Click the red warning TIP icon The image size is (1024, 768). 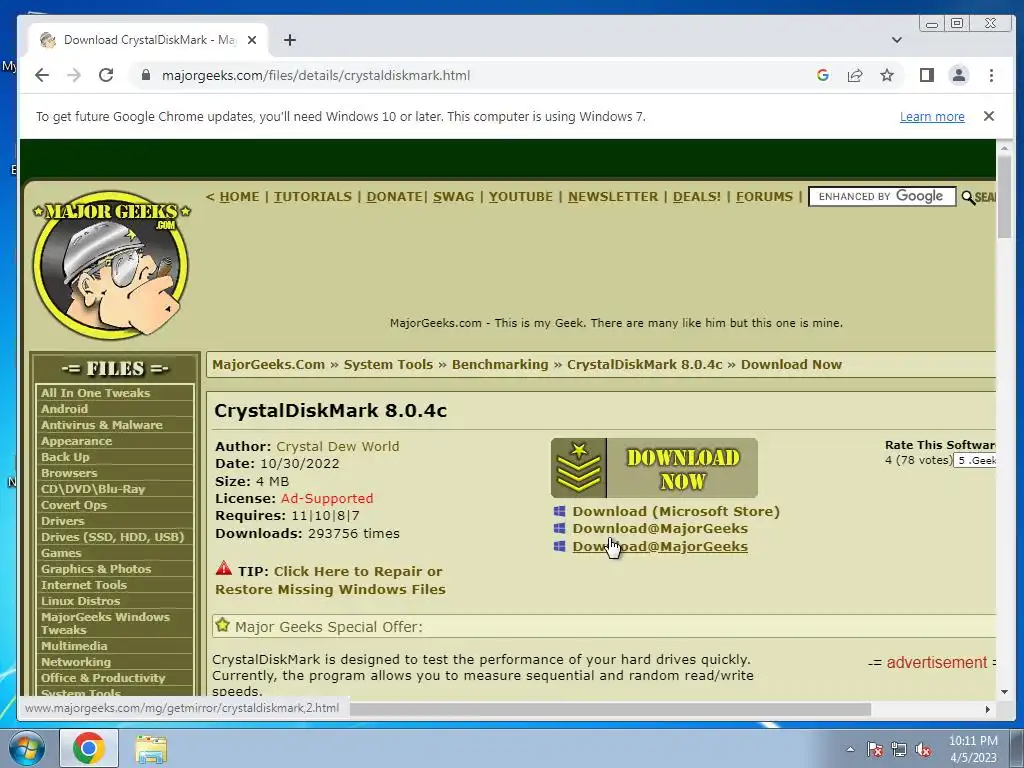click(x=224, y=569)
